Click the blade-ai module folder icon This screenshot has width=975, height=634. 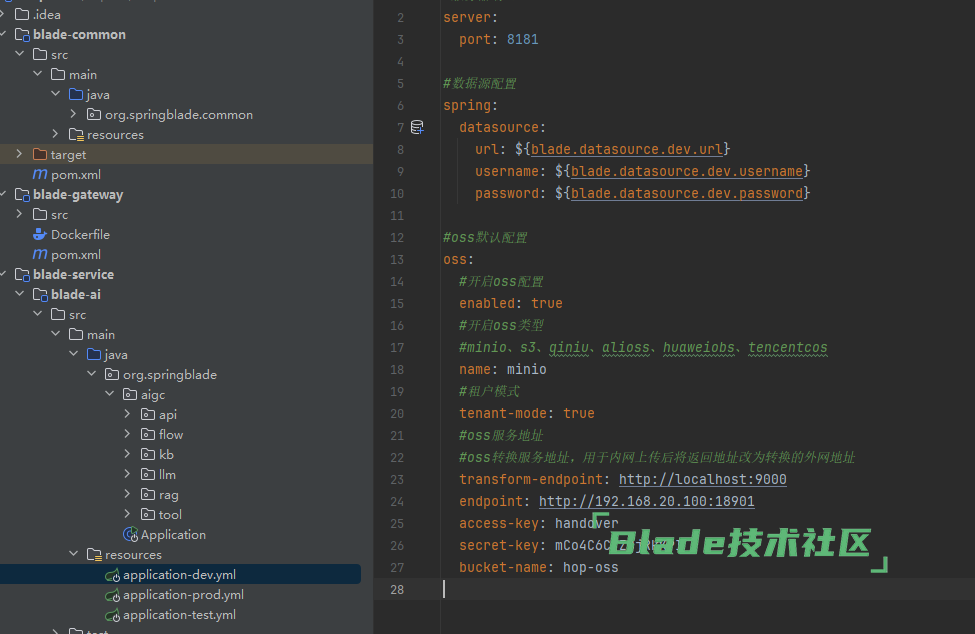point(40,294)
